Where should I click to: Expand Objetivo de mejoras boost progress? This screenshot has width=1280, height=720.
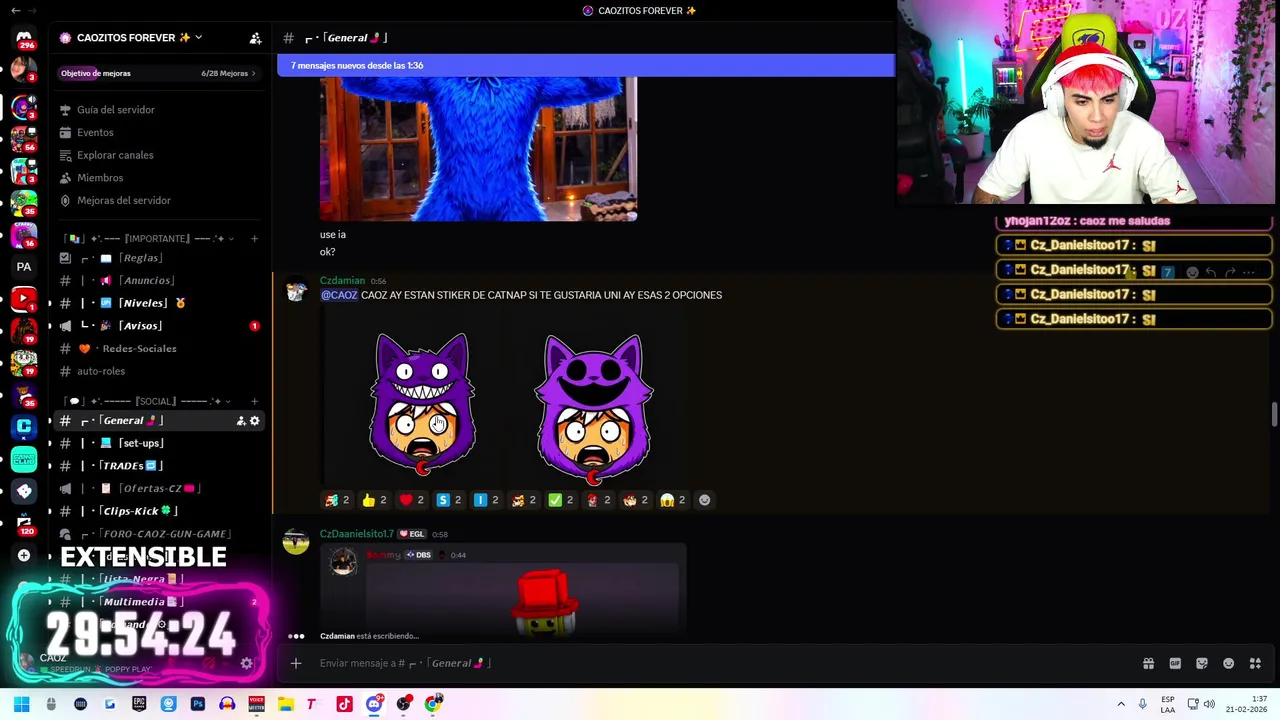click(158, 73)
